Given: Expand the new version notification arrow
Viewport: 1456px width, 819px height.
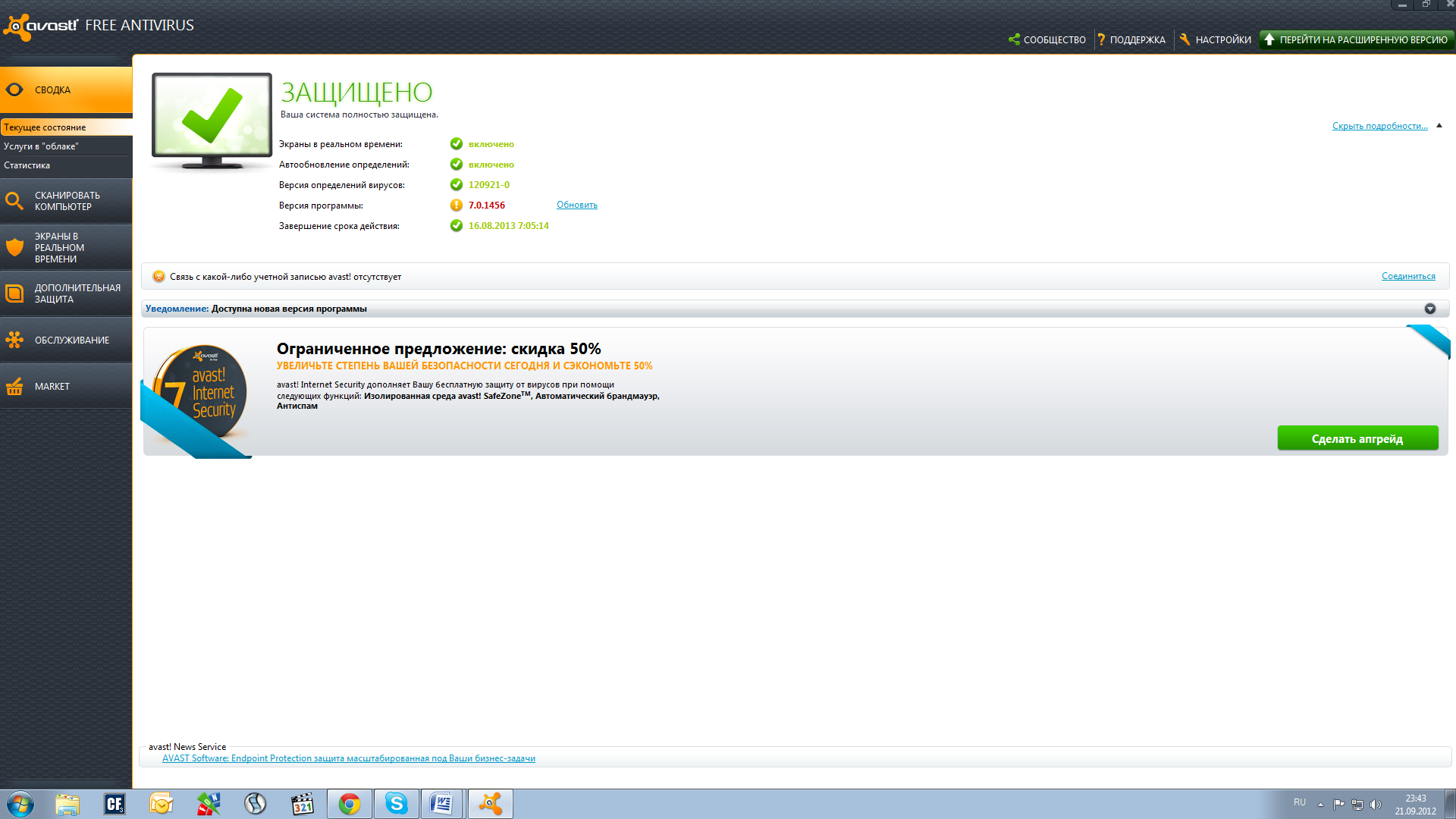Looking at the screenshot, I should point(1430,309).
